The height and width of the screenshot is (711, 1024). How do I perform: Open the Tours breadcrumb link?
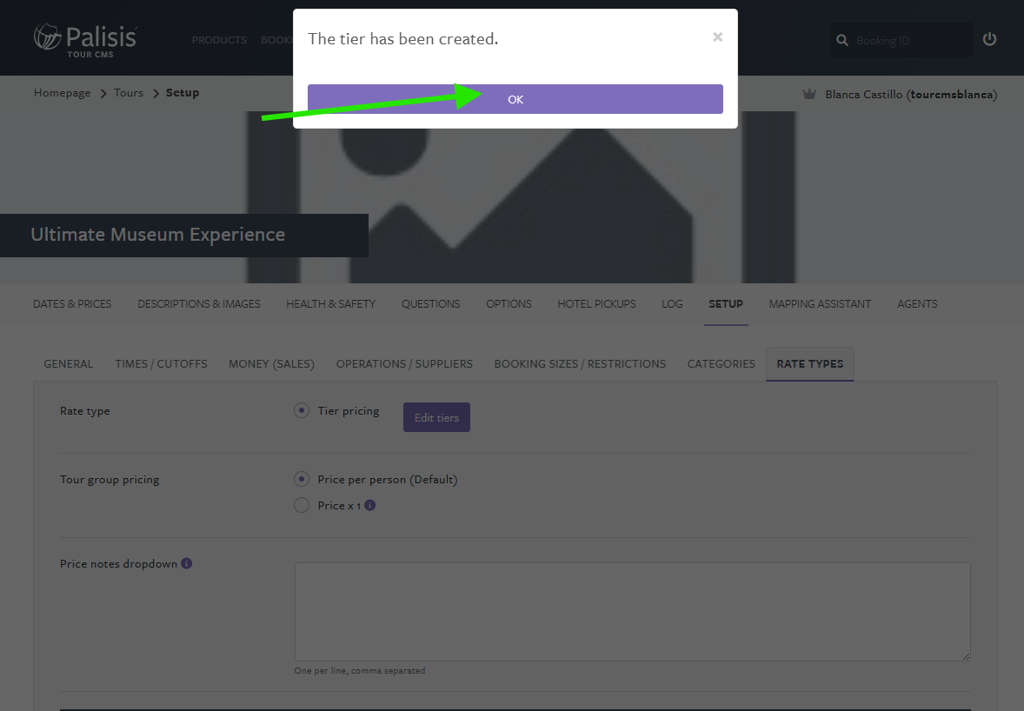tap(128, 93)
